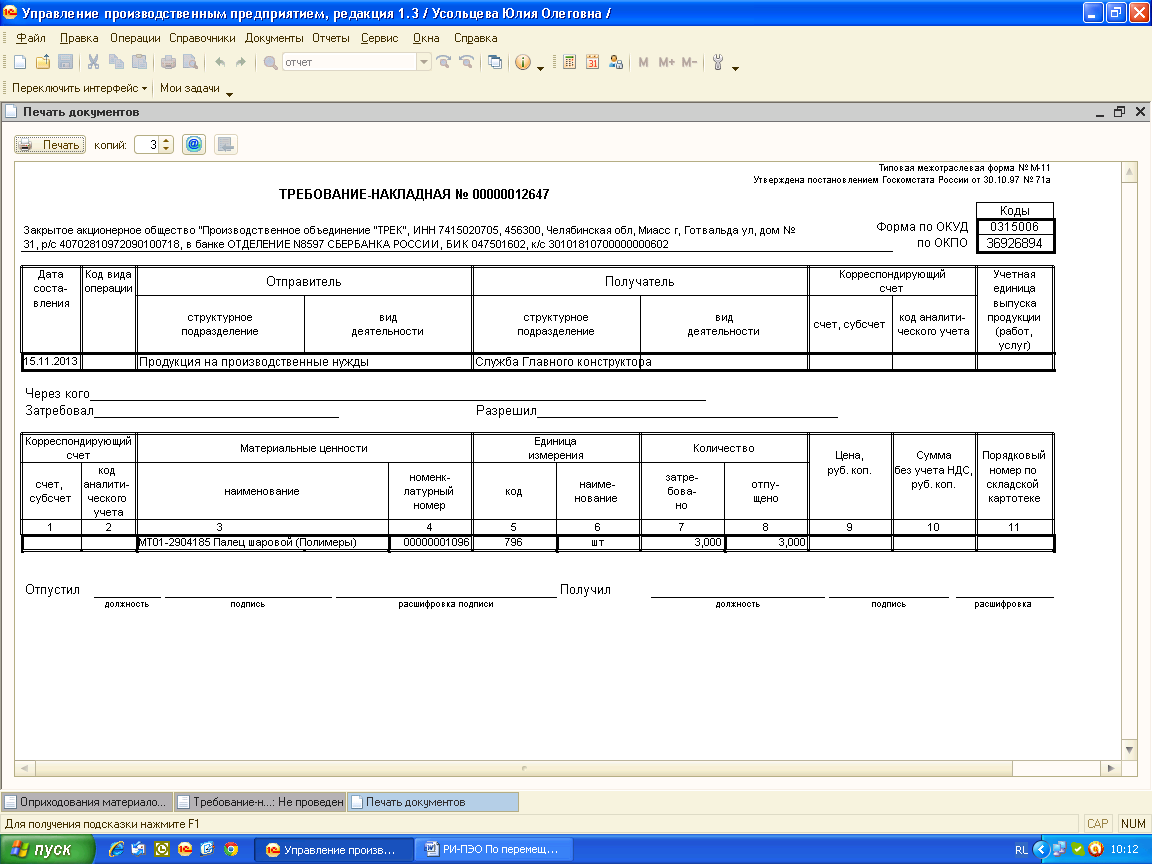The image size is (1152, 864).
Task: Decrease number of copies with down arrow
Action: (x=166, y=149)
